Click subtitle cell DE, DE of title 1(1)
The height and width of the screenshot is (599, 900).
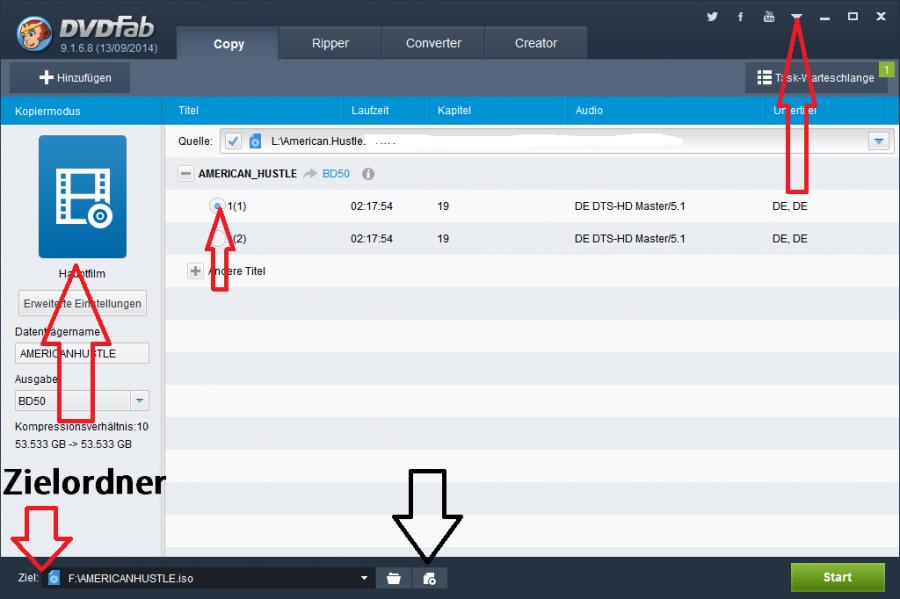[x=790, y=206]
